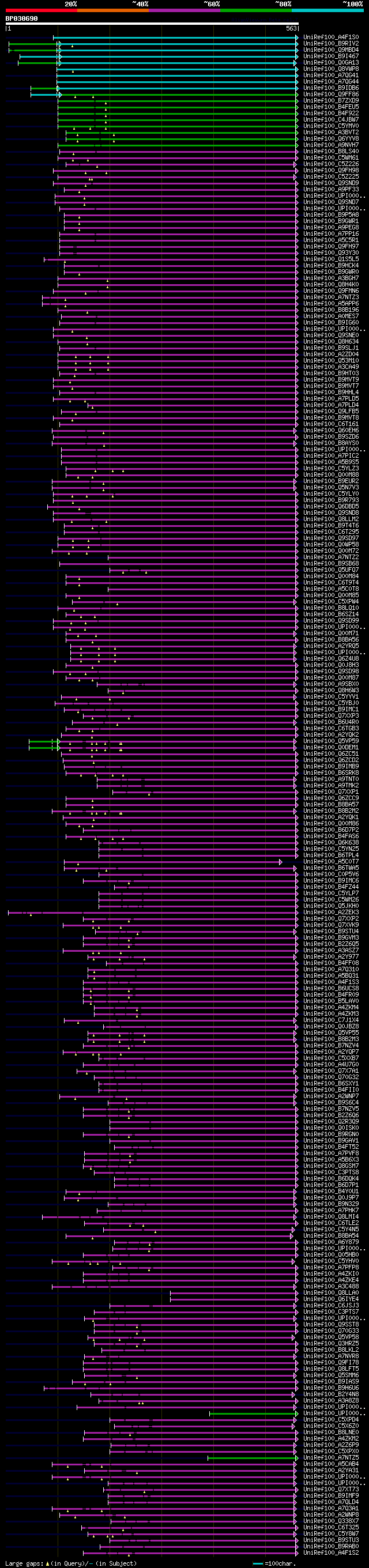Open the UniRef100_A3BVT2 hit
This screenshot has width=369, height=1568.
click(x=332, y=132)
